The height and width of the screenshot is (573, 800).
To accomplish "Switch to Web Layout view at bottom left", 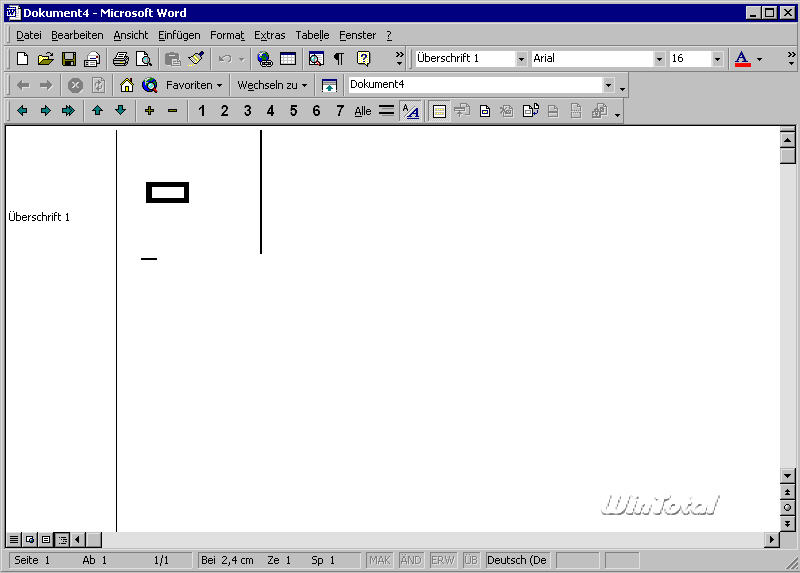I will click(30, 539).
